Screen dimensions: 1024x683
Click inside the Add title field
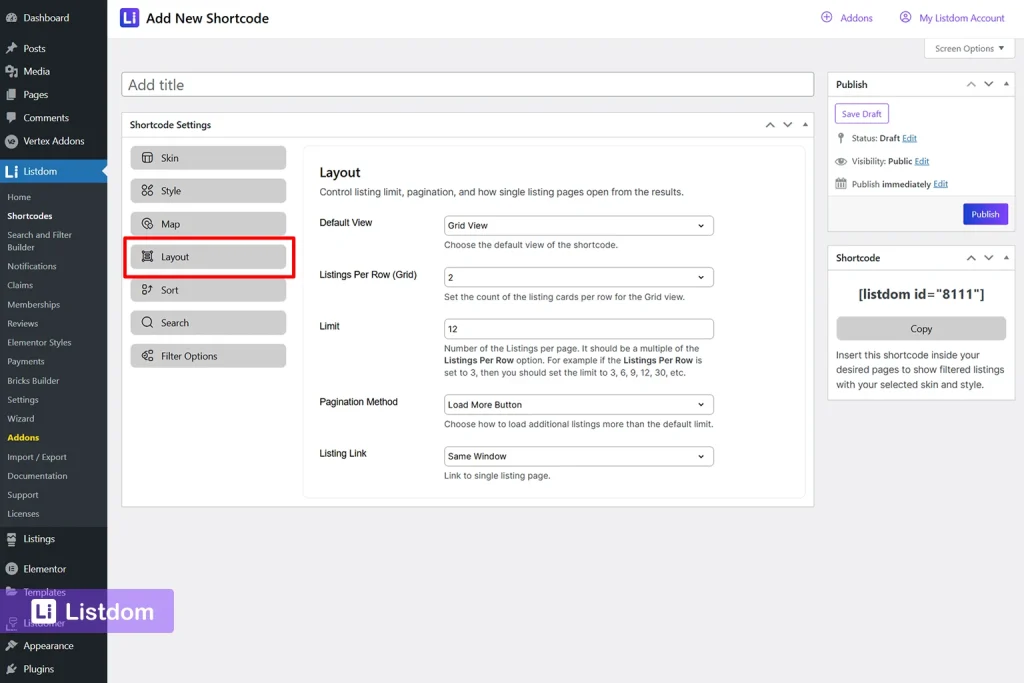466,84
